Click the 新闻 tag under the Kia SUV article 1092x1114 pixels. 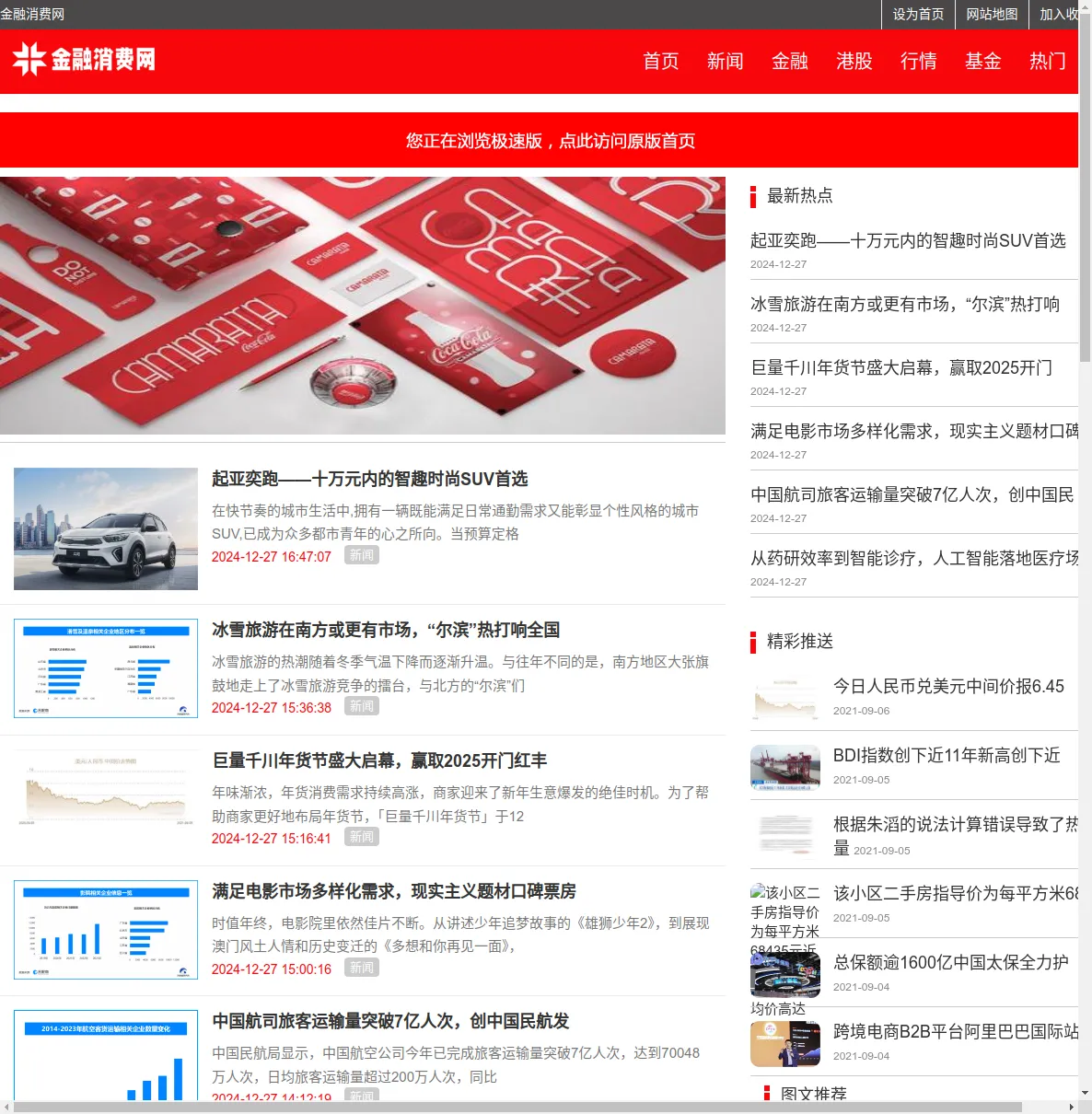point(362,555)
